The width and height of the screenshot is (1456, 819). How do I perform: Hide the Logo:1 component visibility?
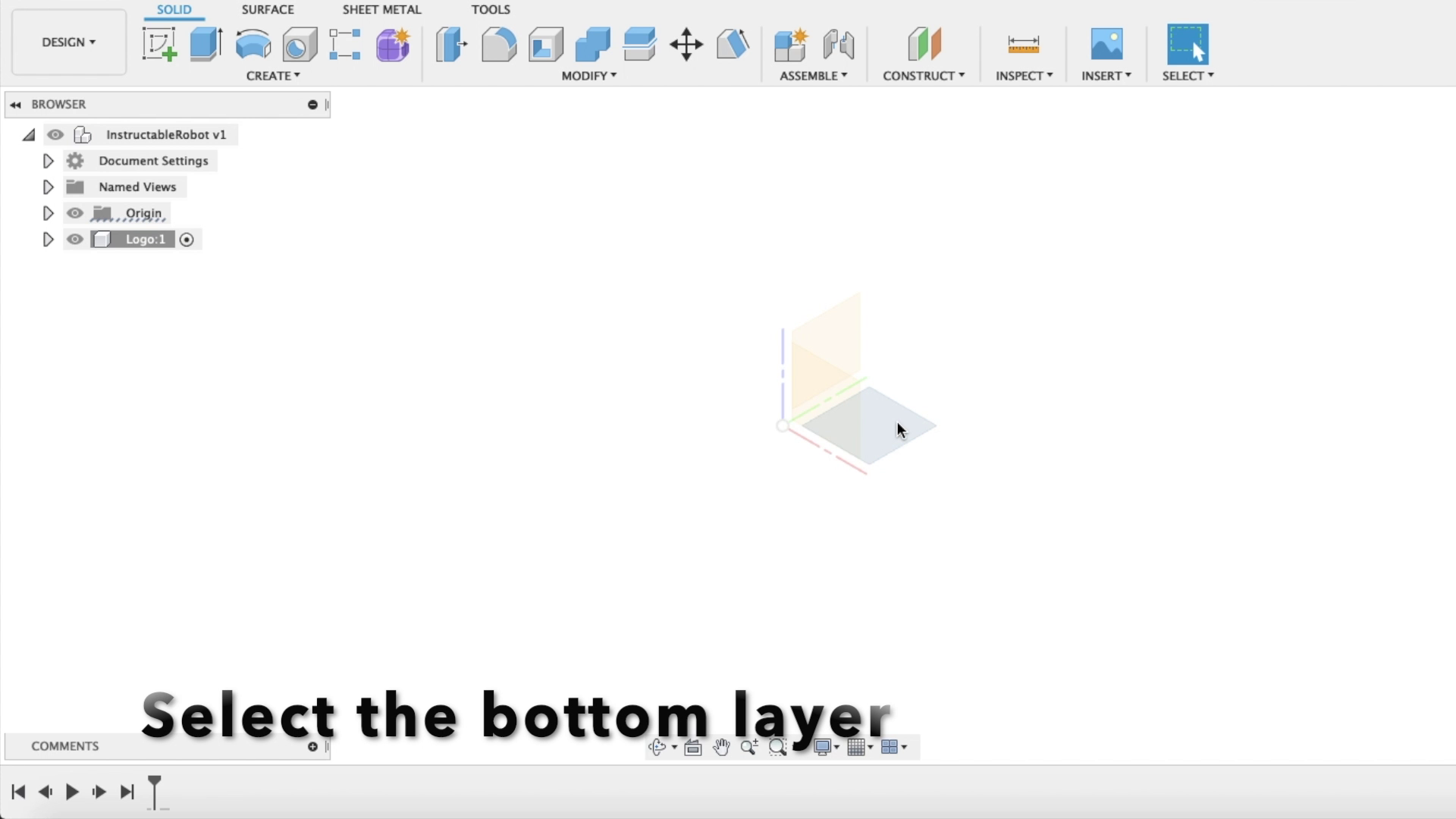[x=74, y=240]
